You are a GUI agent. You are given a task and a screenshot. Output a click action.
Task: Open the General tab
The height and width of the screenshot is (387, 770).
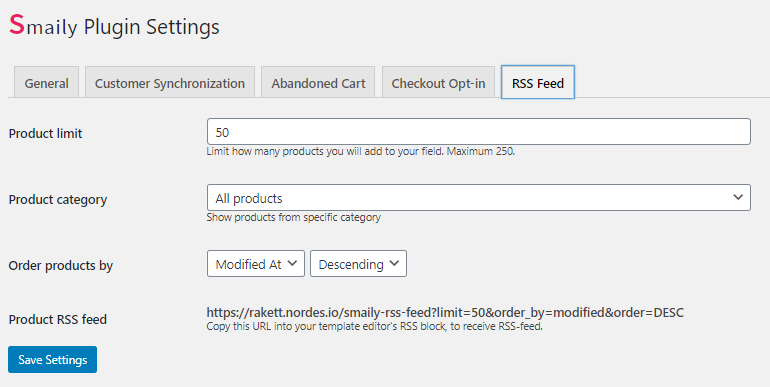tap(47, 83)
